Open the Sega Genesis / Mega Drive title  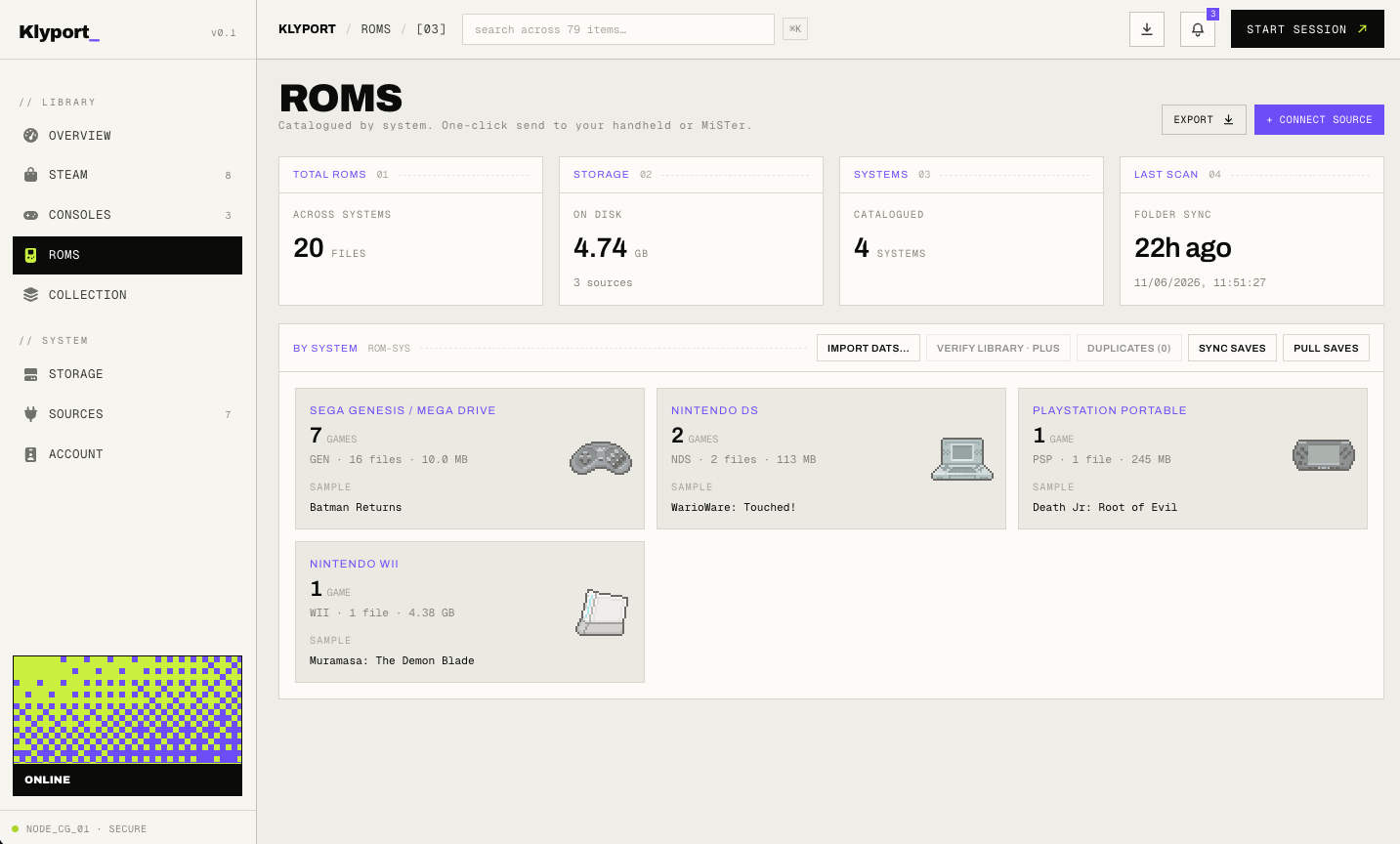403,410
